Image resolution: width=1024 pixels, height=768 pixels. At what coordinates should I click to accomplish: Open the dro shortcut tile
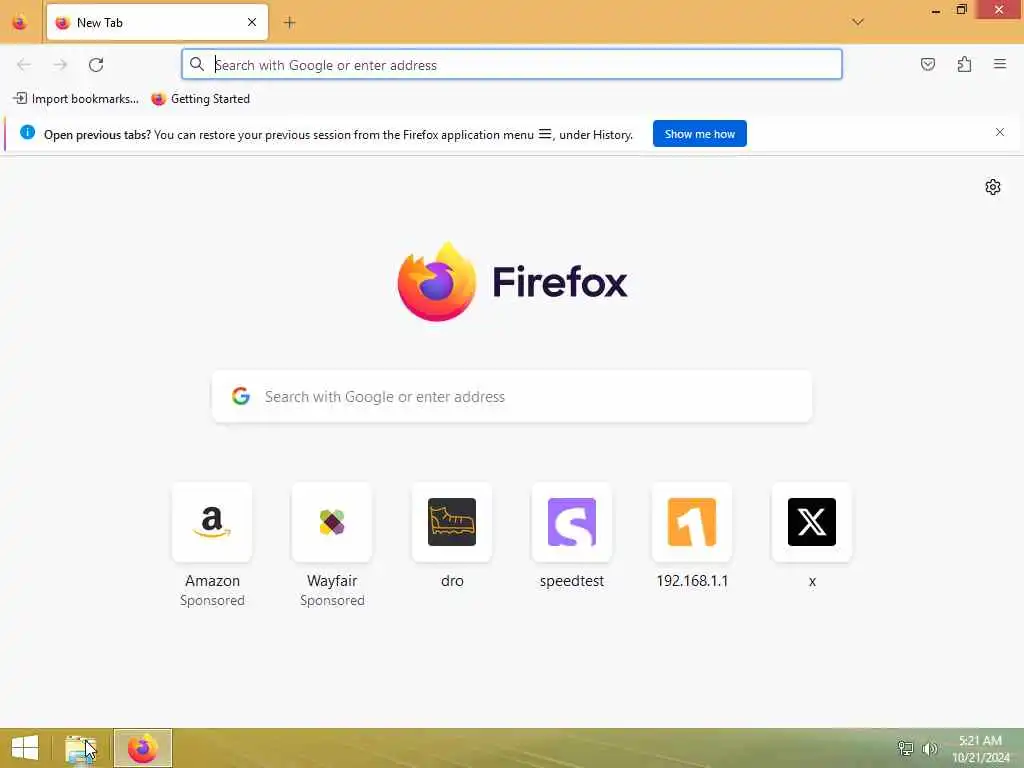pos(452,522)
